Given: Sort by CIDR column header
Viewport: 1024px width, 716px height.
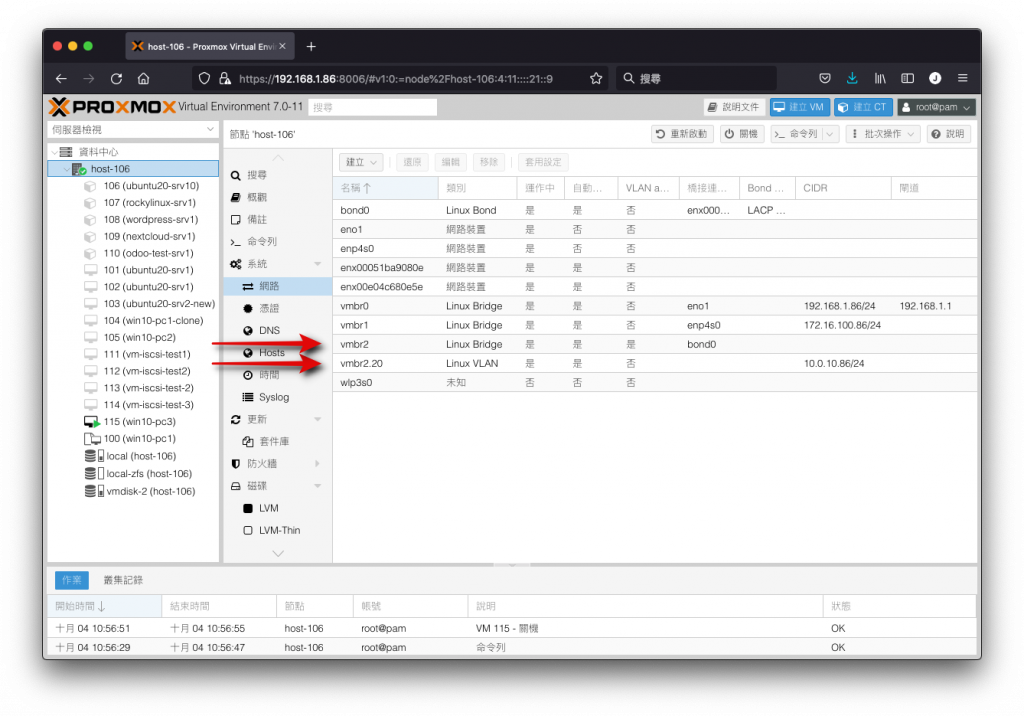Looking at the screenshot, I should (843, 188).
